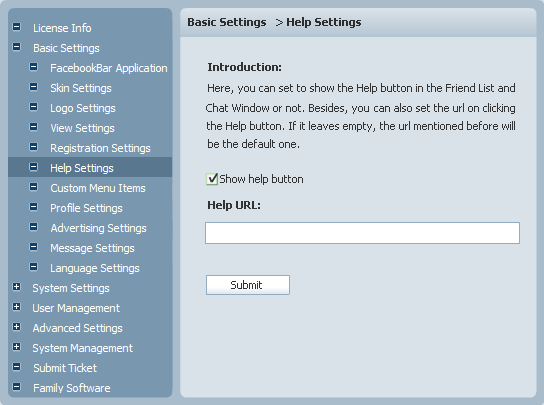Click the minus icon next to Family Software

[16, 387]
